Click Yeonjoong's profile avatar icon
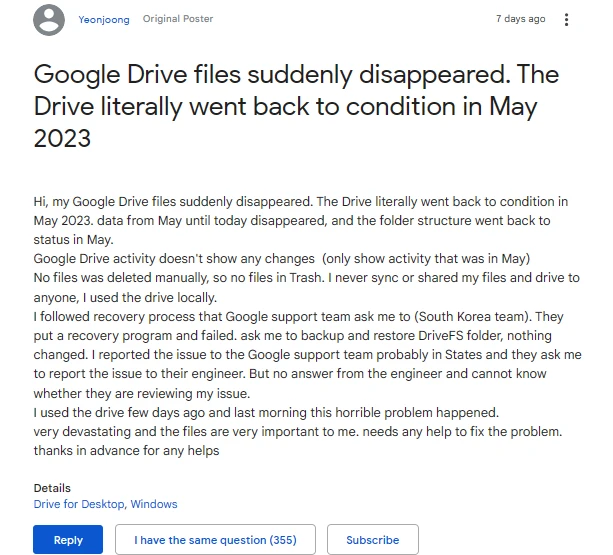 [48, 20]
